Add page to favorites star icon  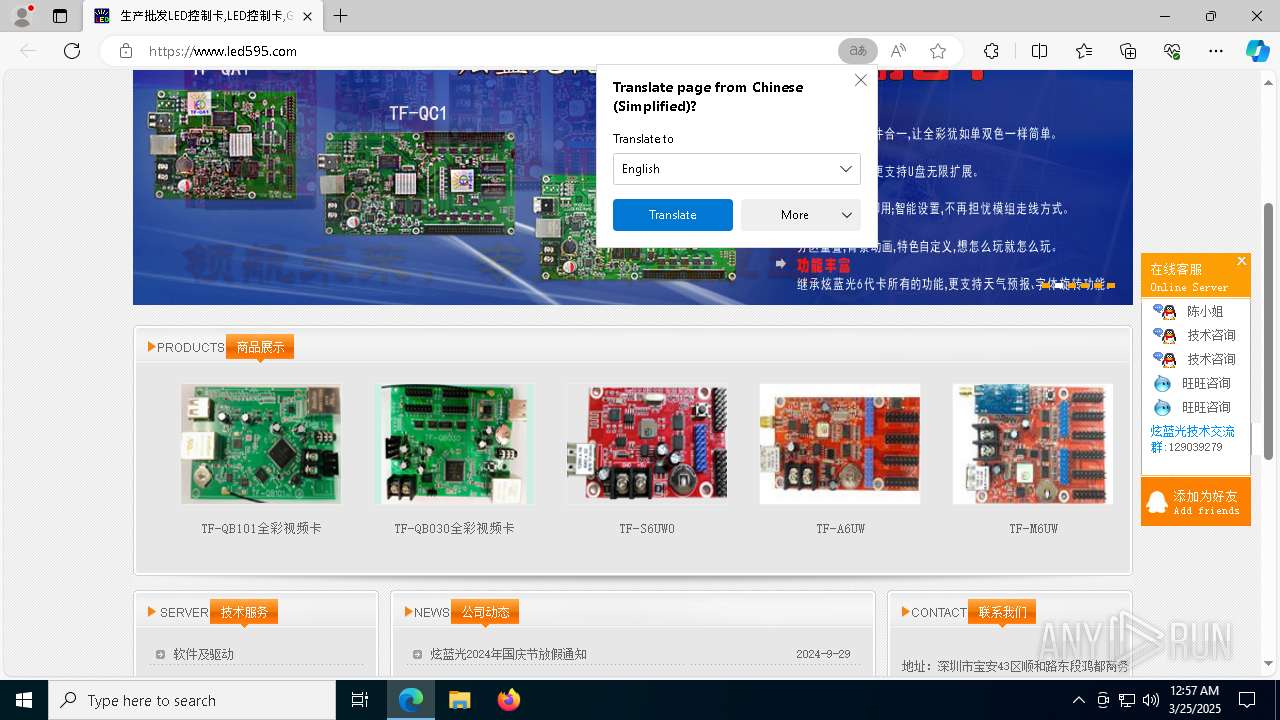pyautogui.click(x=937, y=51)
